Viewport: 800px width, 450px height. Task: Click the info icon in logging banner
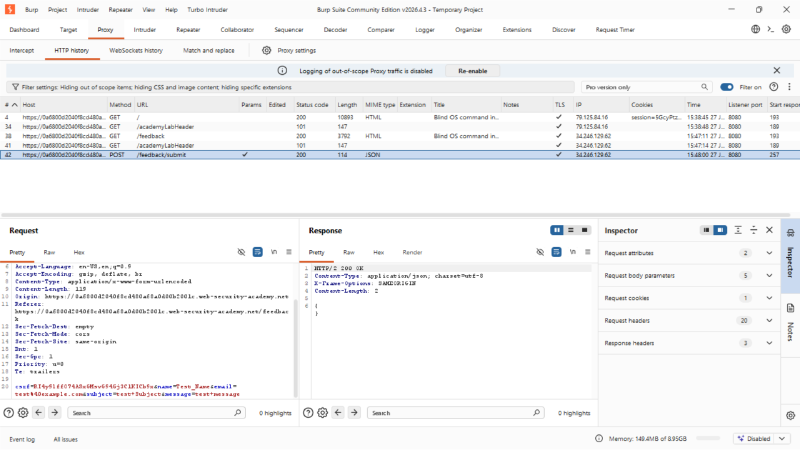coord(282,71)
